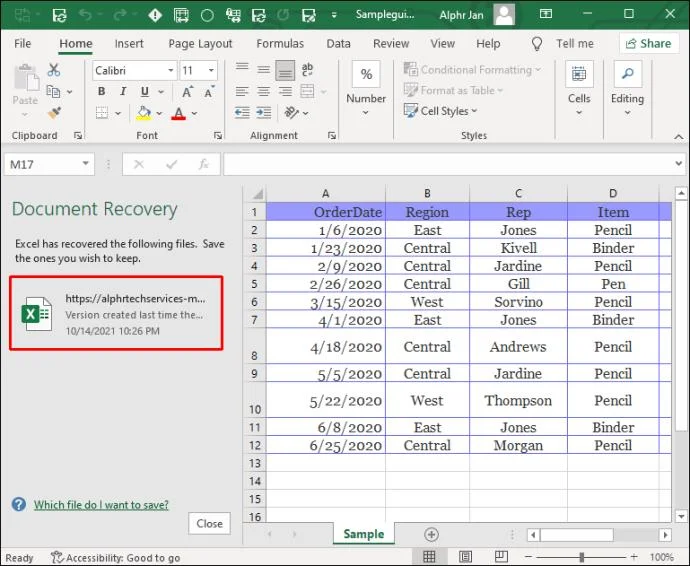Image resolution: width=690 pixels, height=566 pixels.
Task: Click the zoom out minus button
Action: coord(529,557)
